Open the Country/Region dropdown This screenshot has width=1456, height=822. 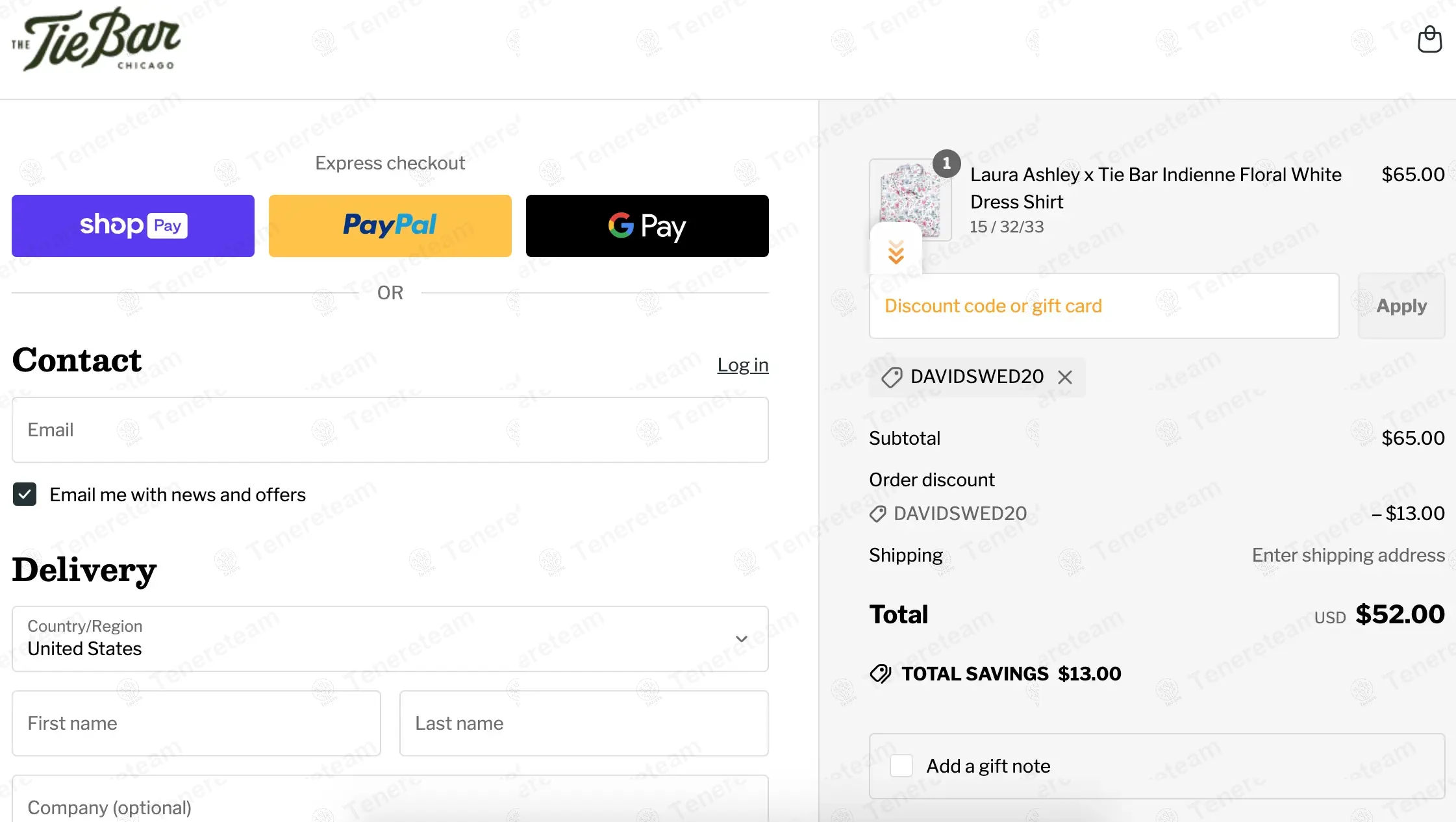(x=390, y=639)
